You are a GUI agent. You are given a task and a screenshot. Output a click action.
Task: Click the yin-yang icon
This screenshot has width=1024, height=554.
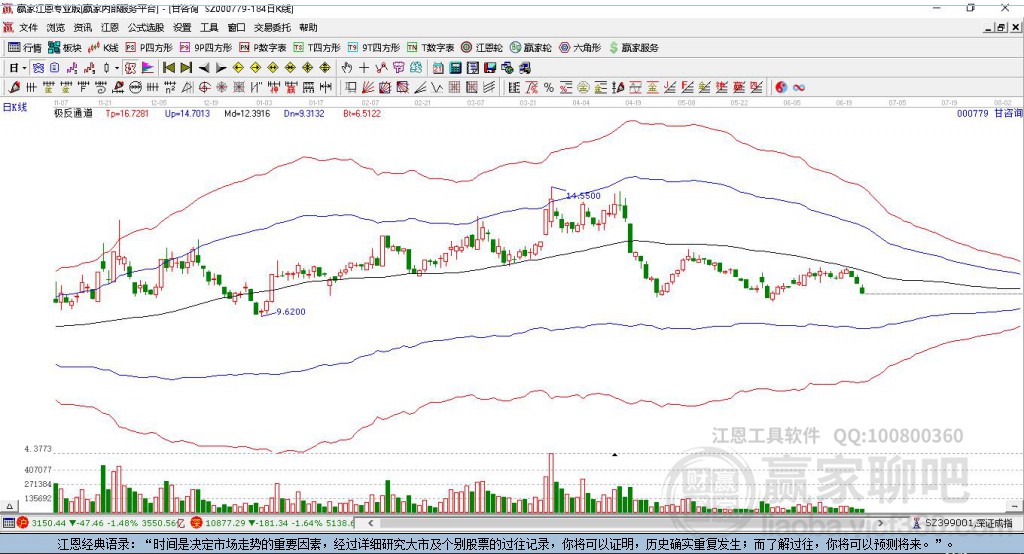(781, 88)
